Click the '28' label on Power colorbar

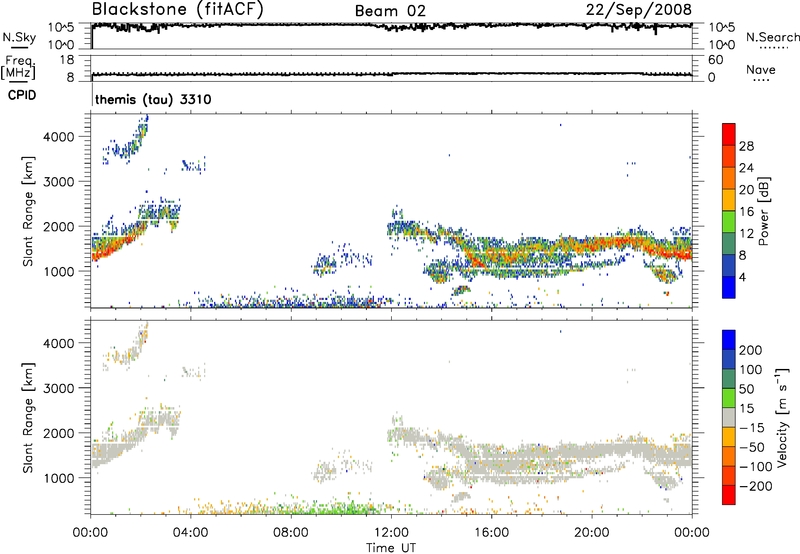(746, 146)
